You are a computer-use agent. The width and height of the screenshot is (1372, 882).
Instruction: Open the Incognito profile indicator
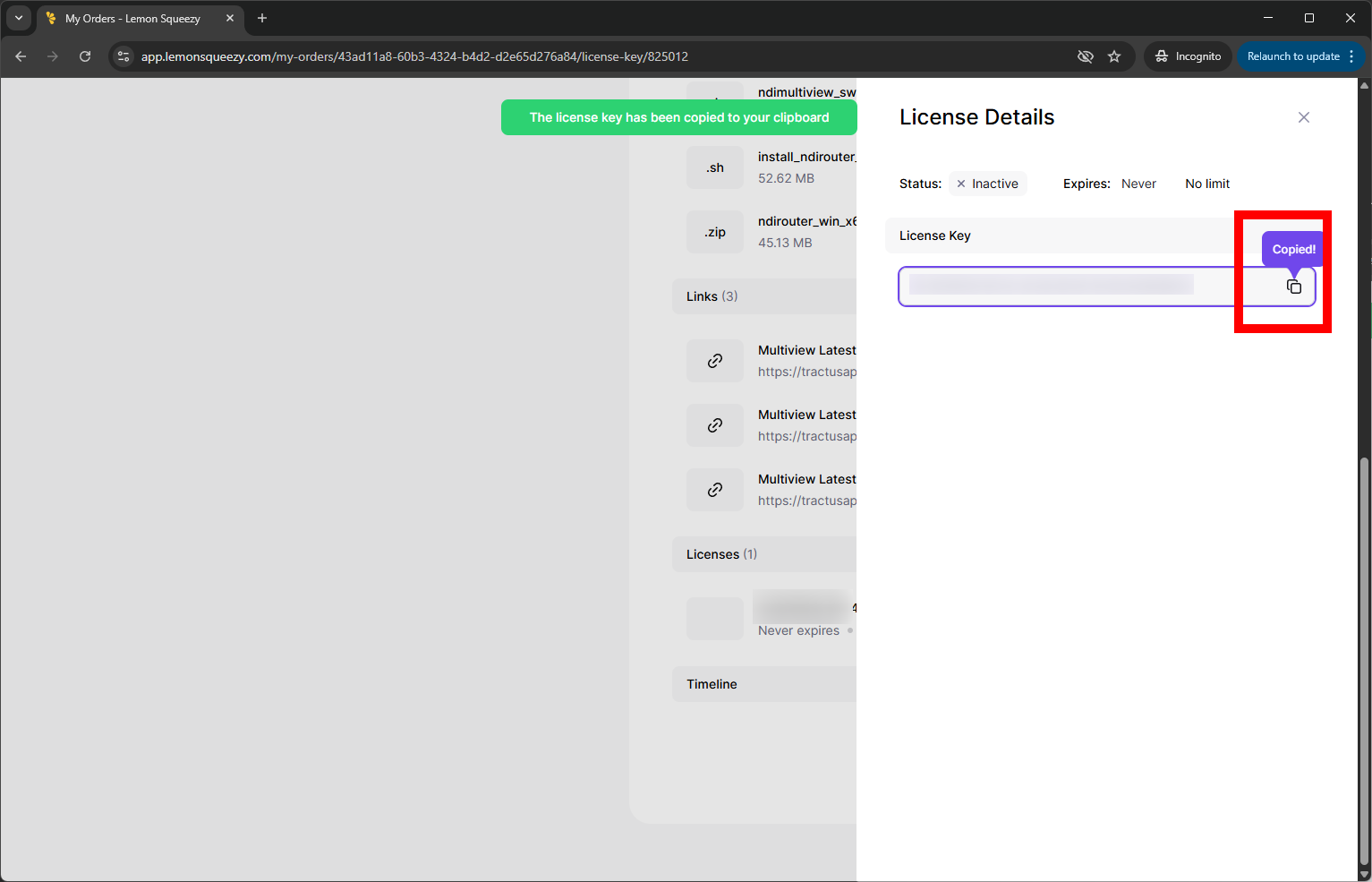click(1188, 56)
